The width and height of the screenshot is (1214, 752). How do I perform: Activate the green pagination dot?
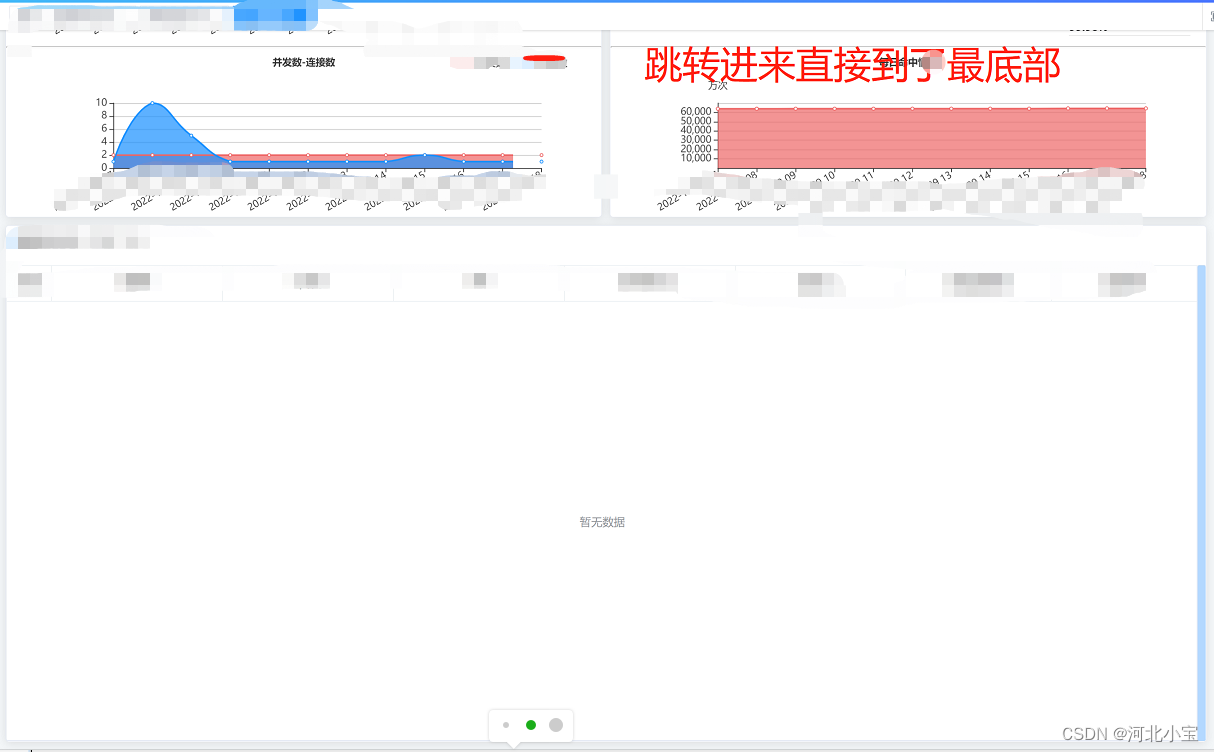click(531, 725)
